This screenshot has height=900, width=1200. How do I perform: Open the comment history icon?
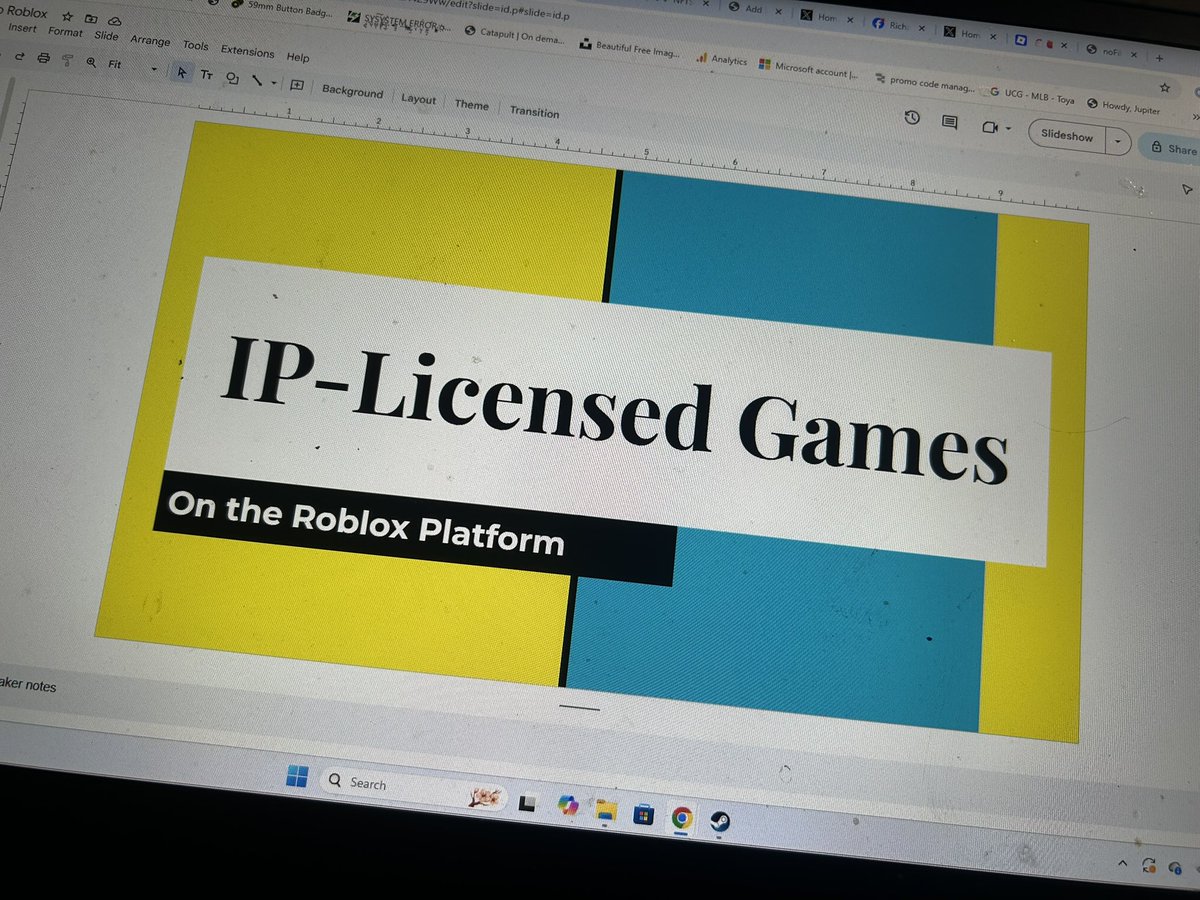click(949, 122)
